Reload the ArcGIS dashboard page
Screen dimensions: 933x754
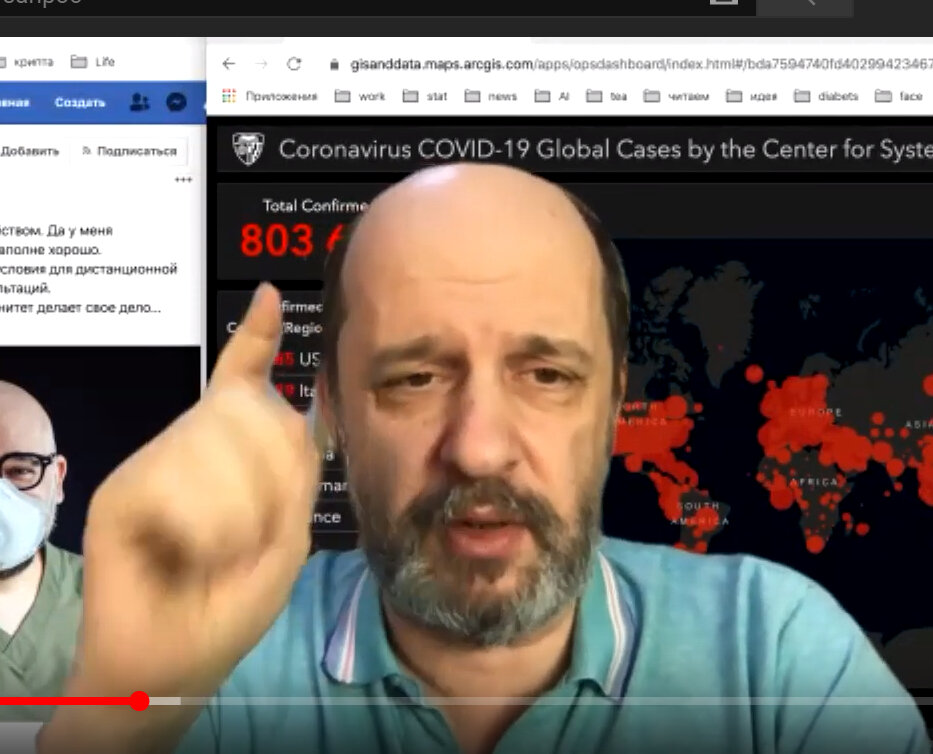pyautogui.click(x=294, y=64)
